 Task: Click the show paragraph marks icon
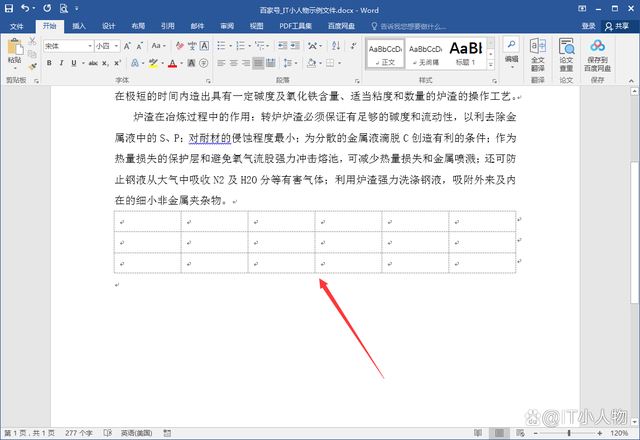pyautogui.click(x=353, y=46)
